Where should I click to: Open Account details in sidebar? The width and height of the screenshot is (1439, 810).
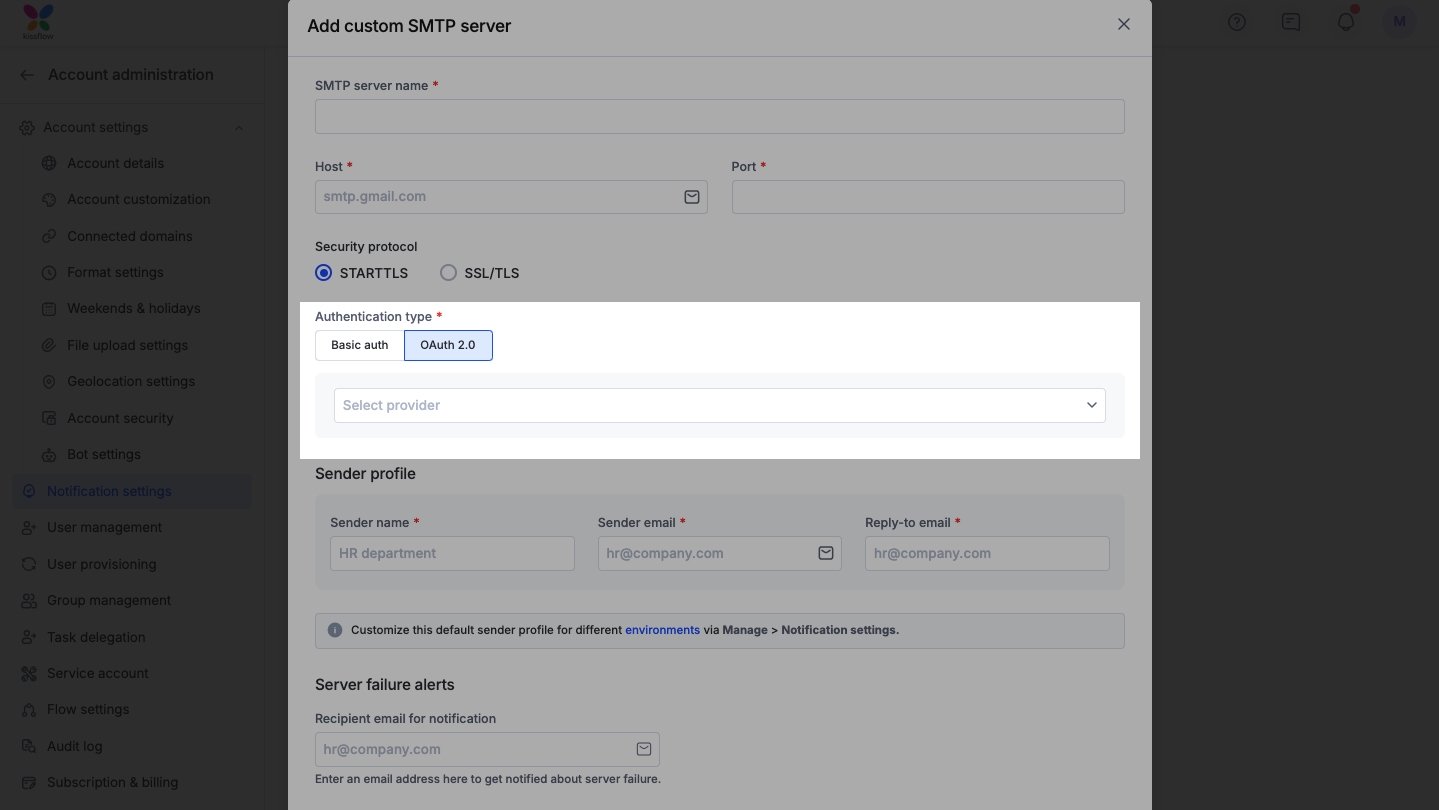(115, 163)
